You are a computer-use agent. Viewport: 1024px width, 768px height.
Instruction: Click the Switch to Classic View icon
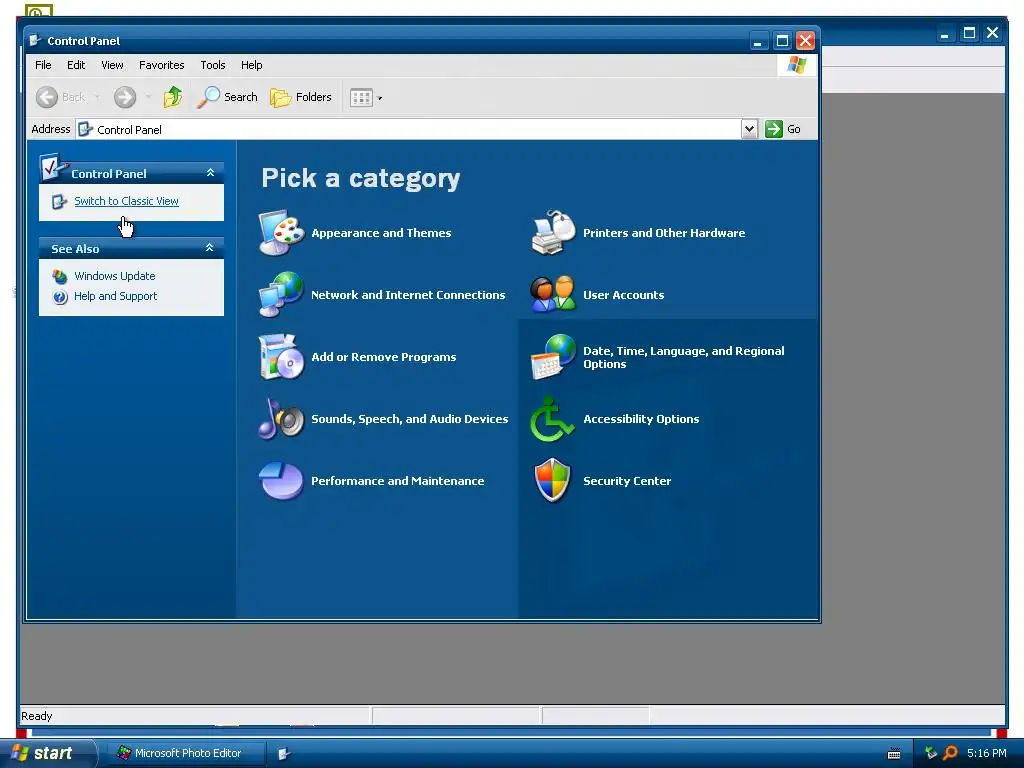pyautogui.click(x=59, y=202)
